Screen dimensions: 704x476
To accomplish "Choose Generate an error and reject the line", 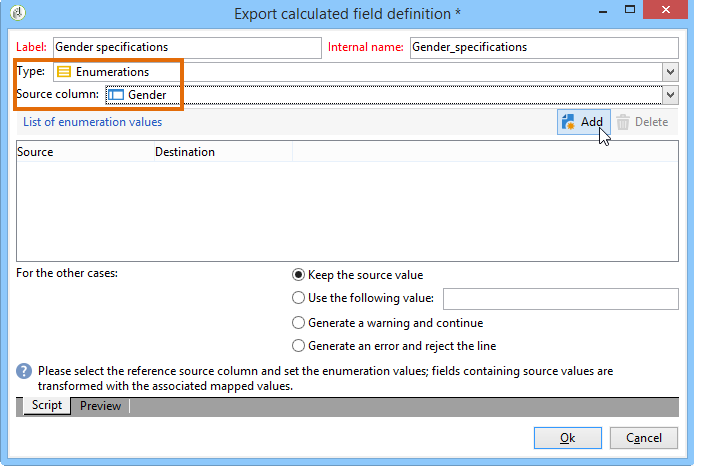I will pos(298,346).
